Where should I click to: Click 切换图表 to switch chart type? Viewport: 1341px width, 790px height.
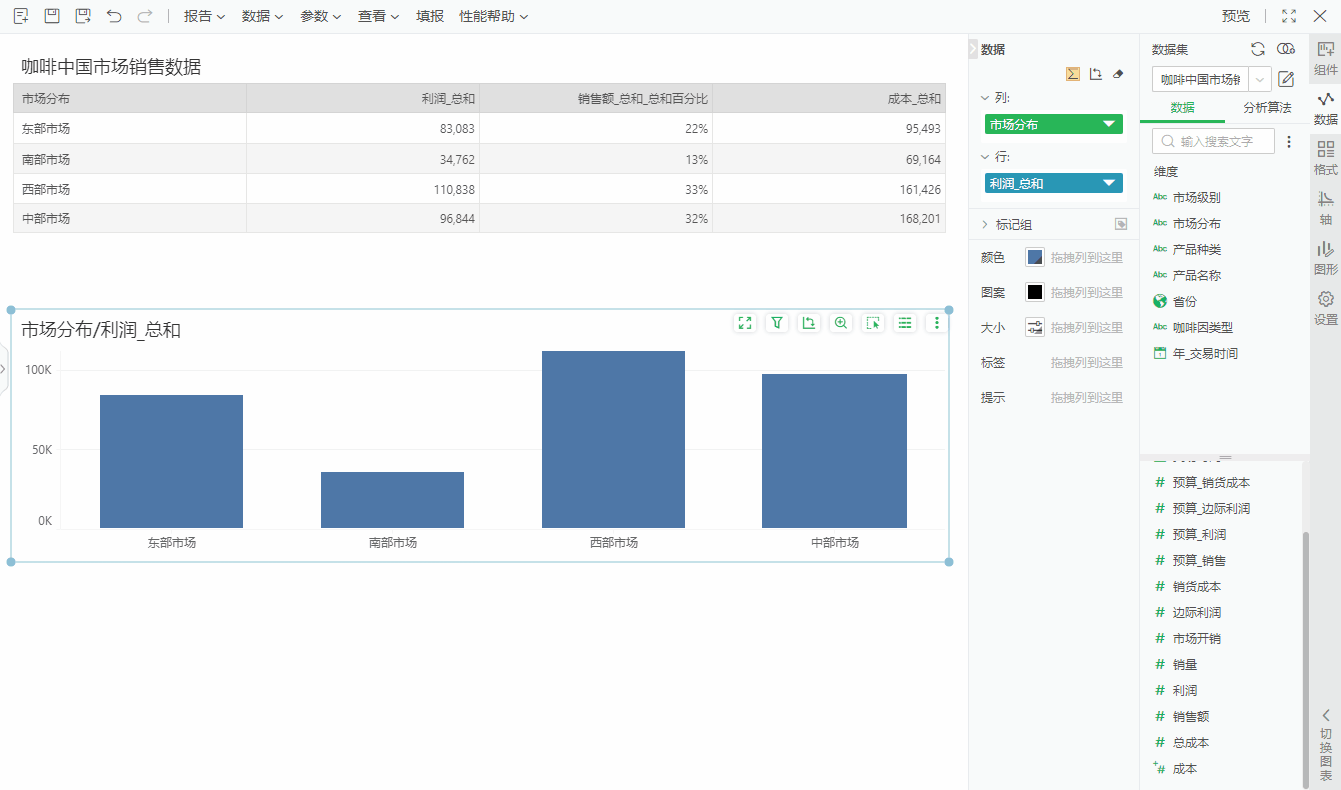point(1326,746)
